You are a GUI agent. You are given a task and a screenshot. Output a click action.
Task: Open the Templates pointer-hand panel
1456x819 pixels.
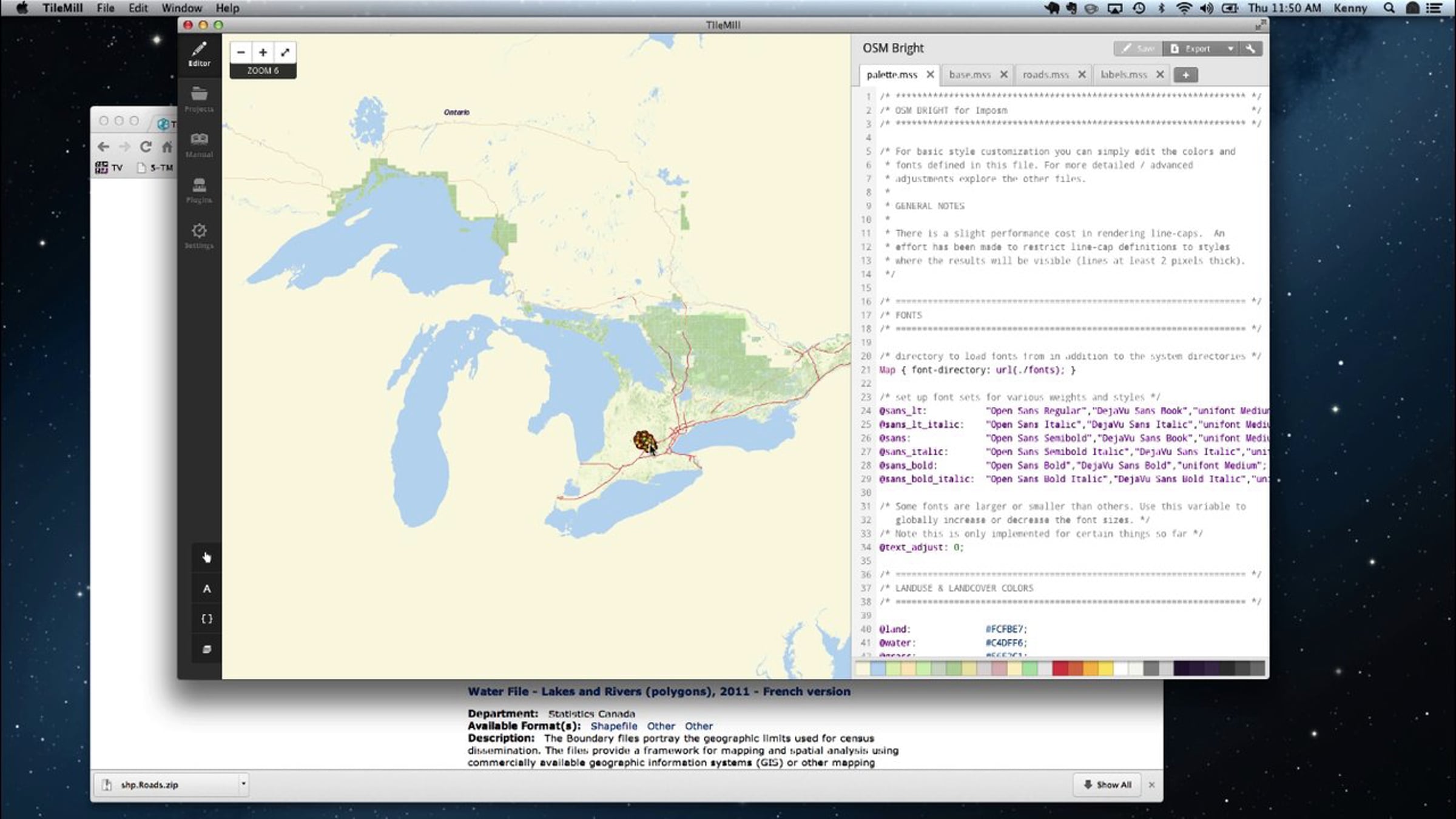point(207,558)
